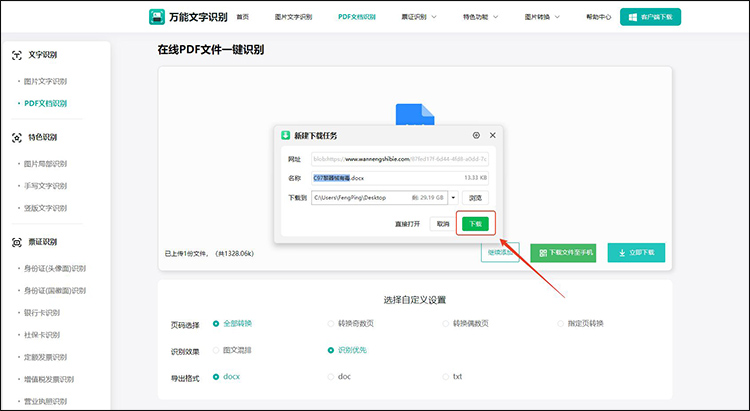Select txt export format

point(445,377)
